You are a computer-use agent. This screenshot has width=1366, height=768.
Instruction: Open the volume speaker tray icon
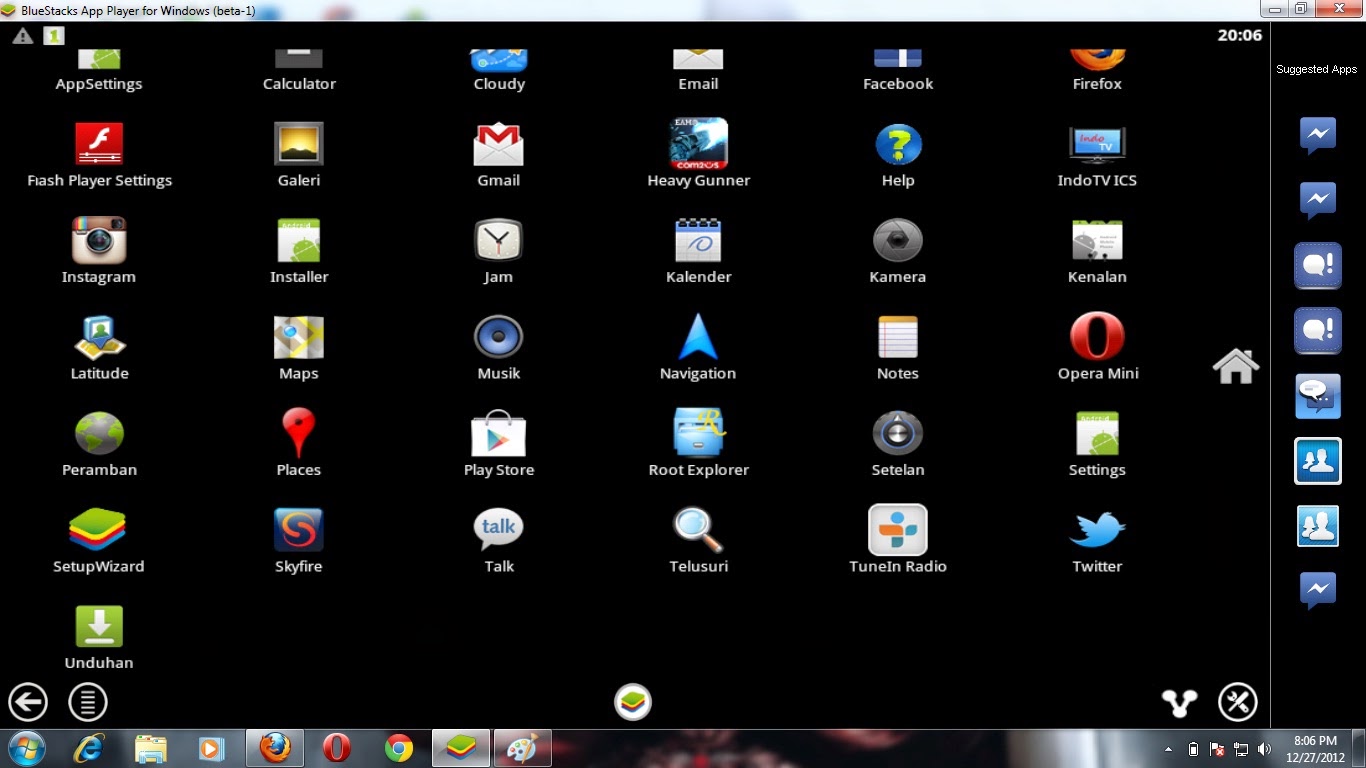pyautogui.click(x=1265, y=749)
